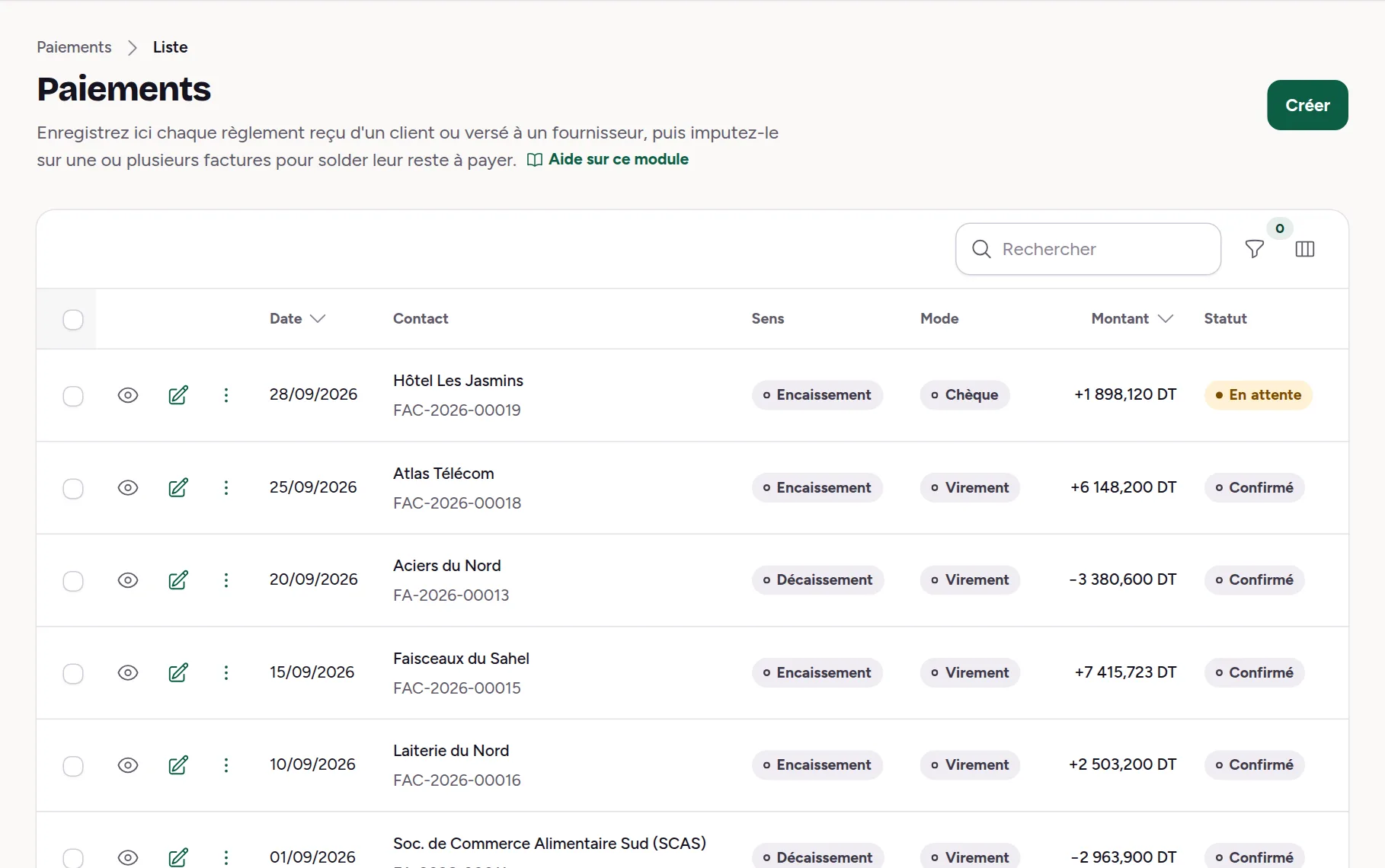Click the Statut column header
Screen dimensions: 1385x868
[1225, 318]
